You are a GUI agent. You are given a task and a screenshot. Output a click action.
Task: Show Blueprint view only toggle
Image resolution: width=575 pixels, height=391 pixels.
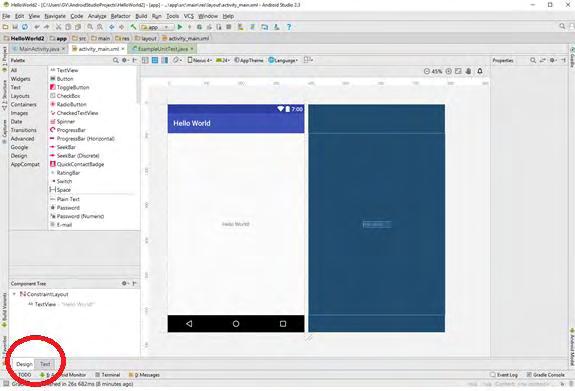point(155,60)
